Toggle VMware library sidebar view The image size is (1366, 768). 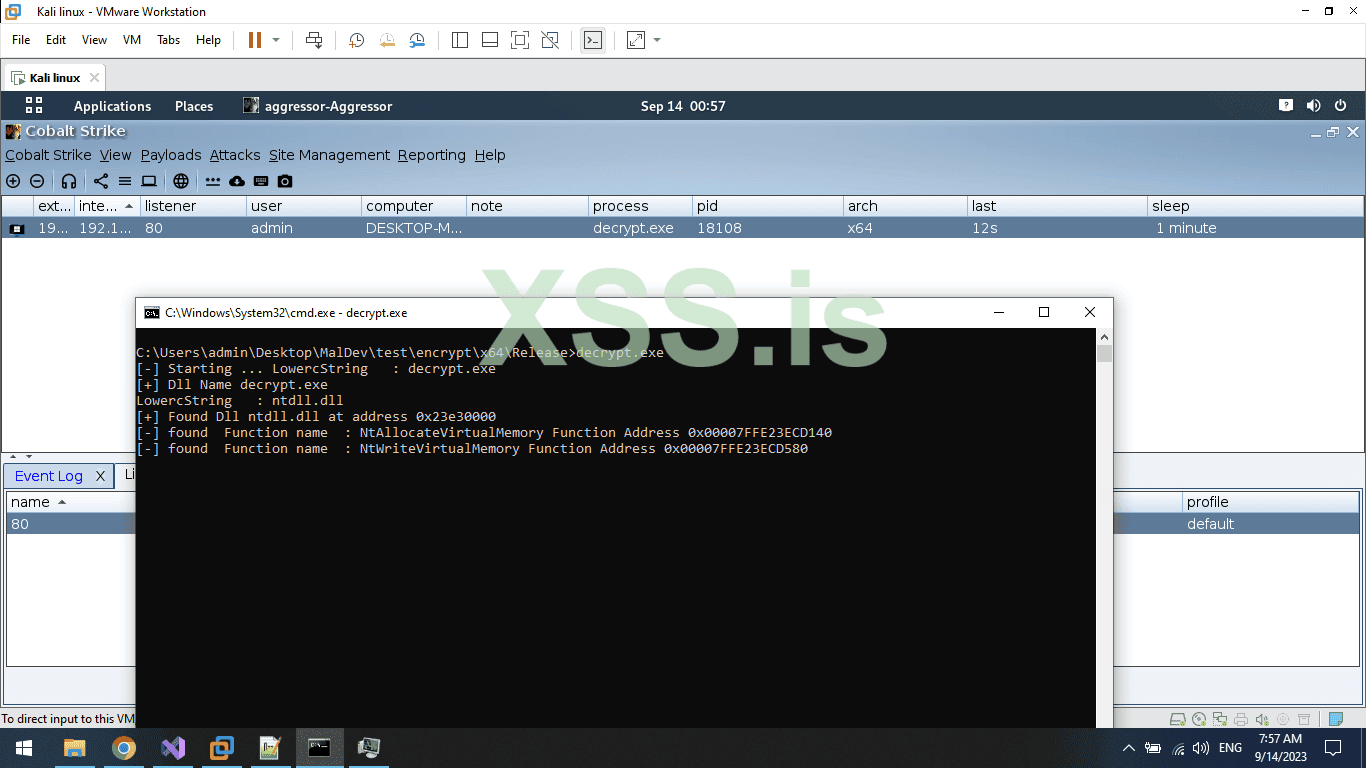click(460, 40)
